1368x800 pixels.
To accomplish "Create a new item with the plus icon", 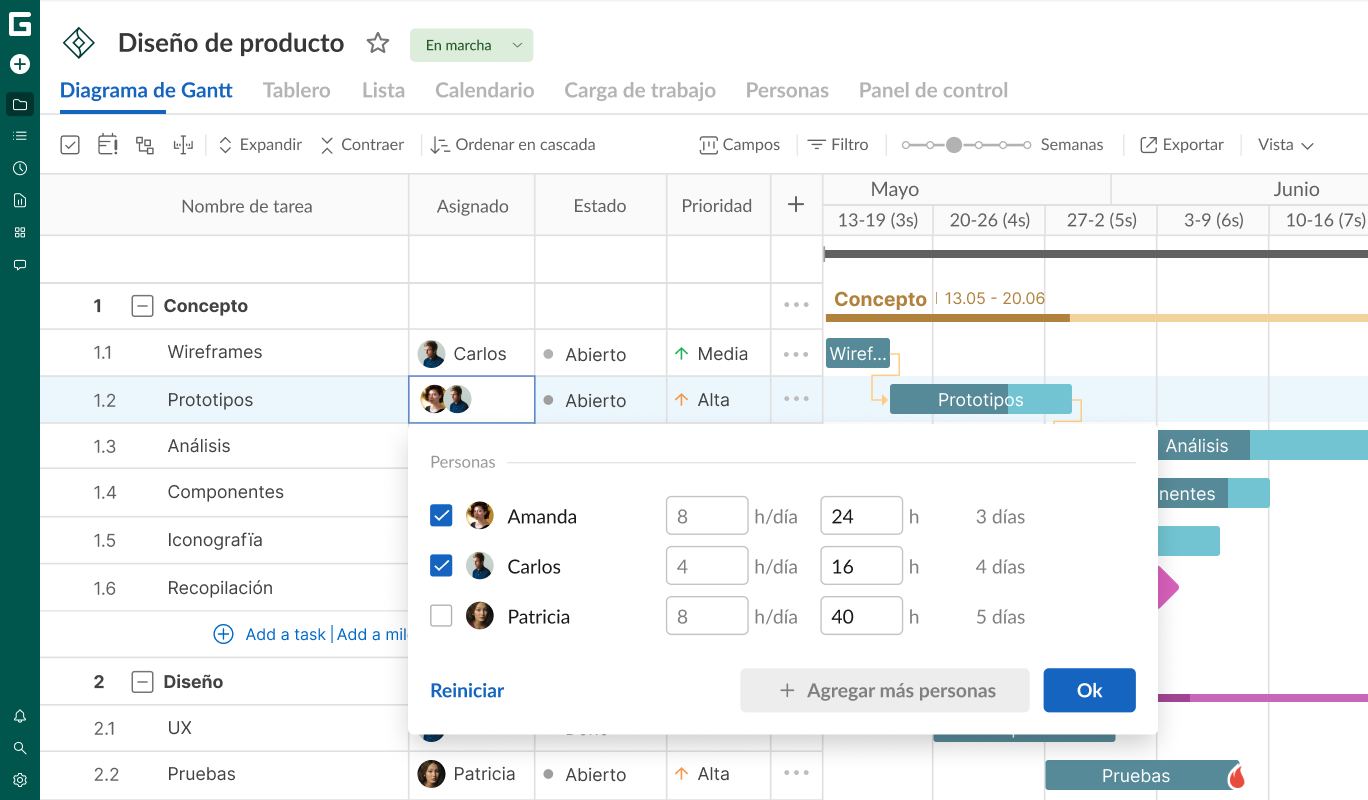I will point(20,63).
